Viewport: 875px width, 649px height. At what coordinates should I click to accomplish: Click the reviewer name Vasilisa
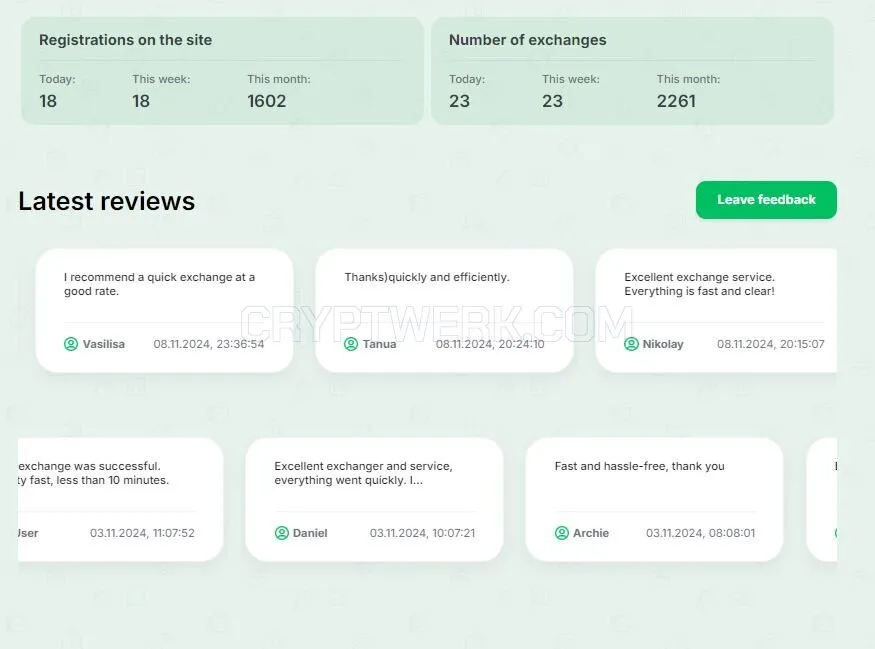click(x=104, y=344)
